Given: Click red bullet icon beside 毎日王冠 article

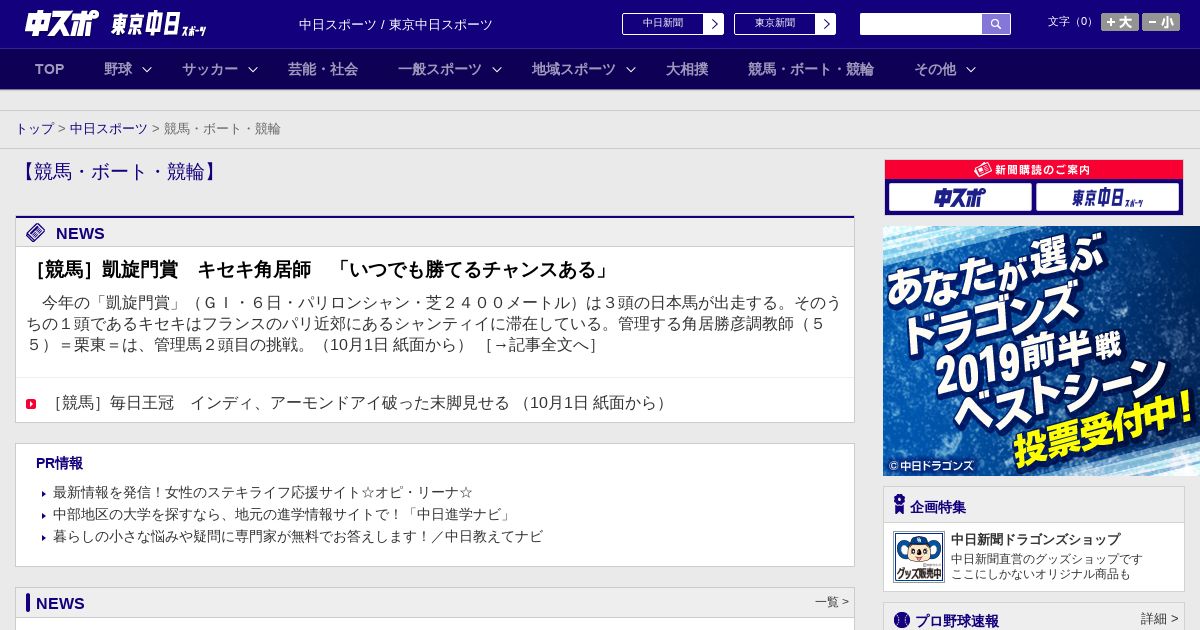Looking at the screenshot, I should (x=31, y=404).
